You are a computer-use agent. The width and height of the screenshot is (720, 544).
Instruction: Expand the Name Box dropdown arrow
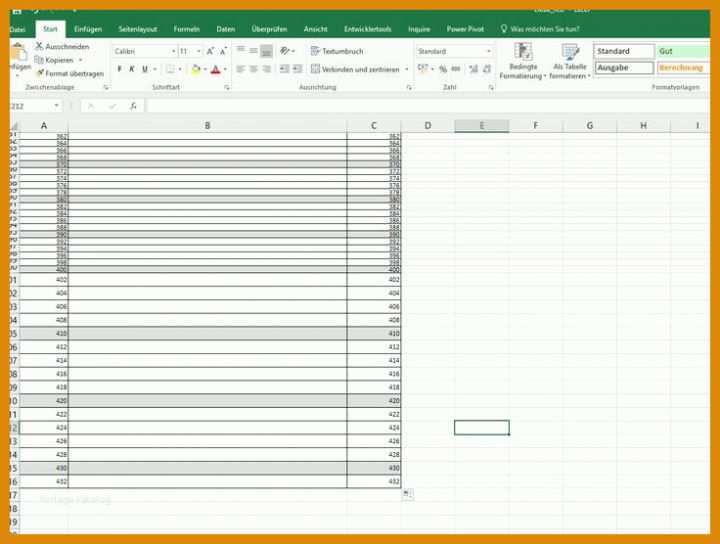point(56,106)
